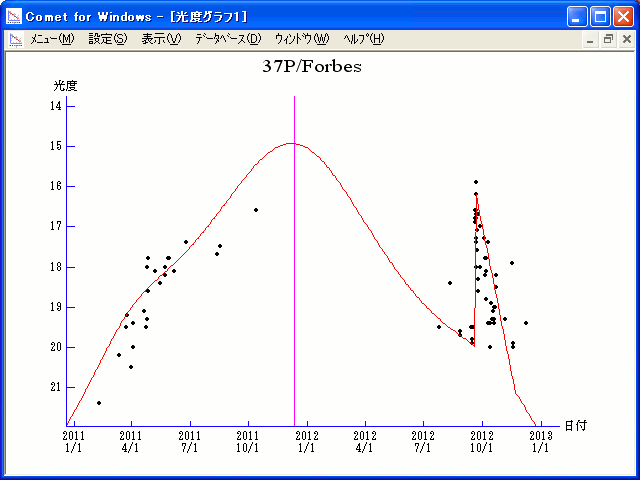Image resolution: width=640 pixels, height=480 pixels.
Task: Click the peak of the red light curve
Action: [290, 143]
